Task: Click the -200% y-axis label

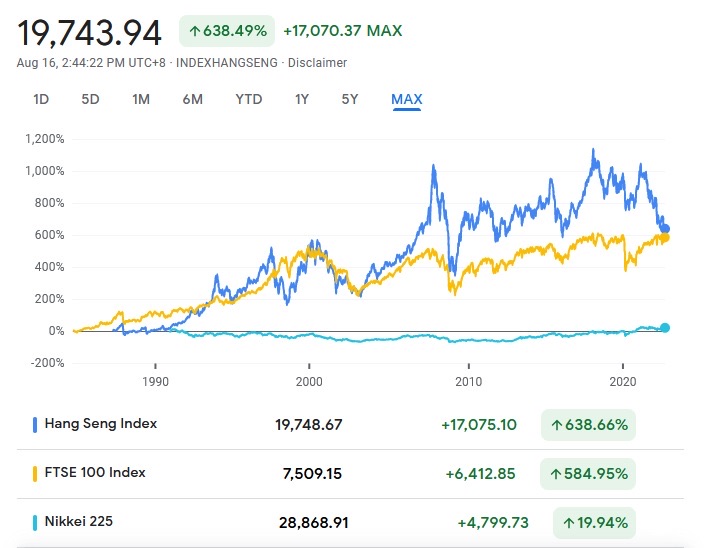Action: [x=48, y=363]
